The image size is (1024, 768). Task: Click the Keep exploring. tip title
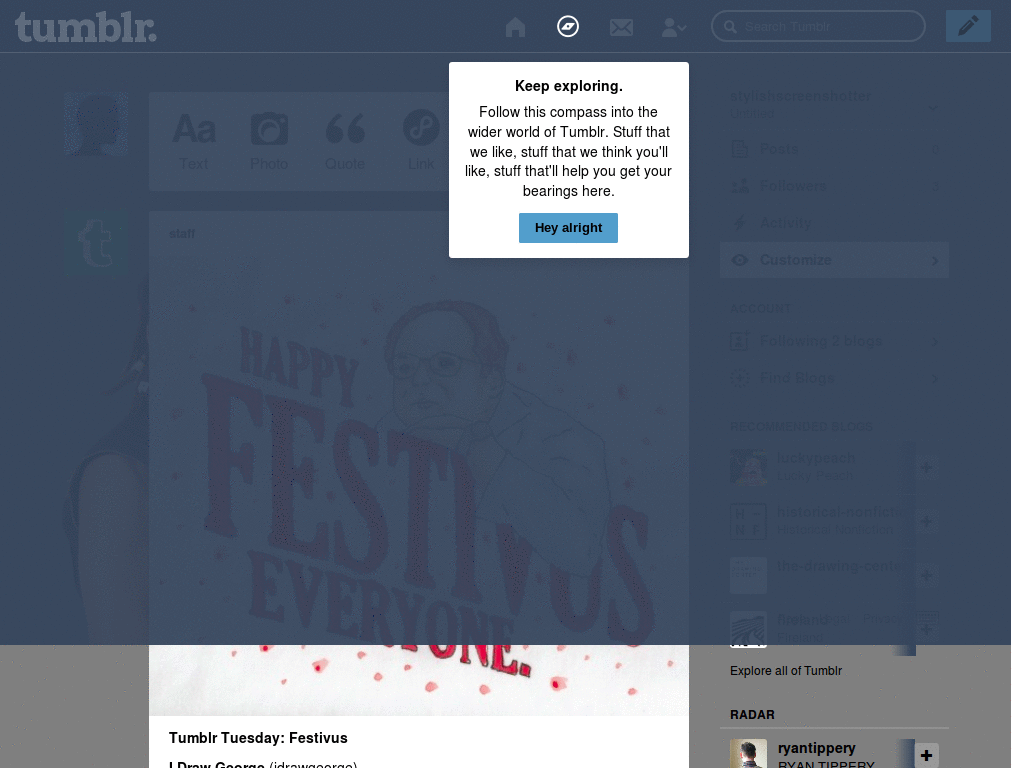pos(568,86)
